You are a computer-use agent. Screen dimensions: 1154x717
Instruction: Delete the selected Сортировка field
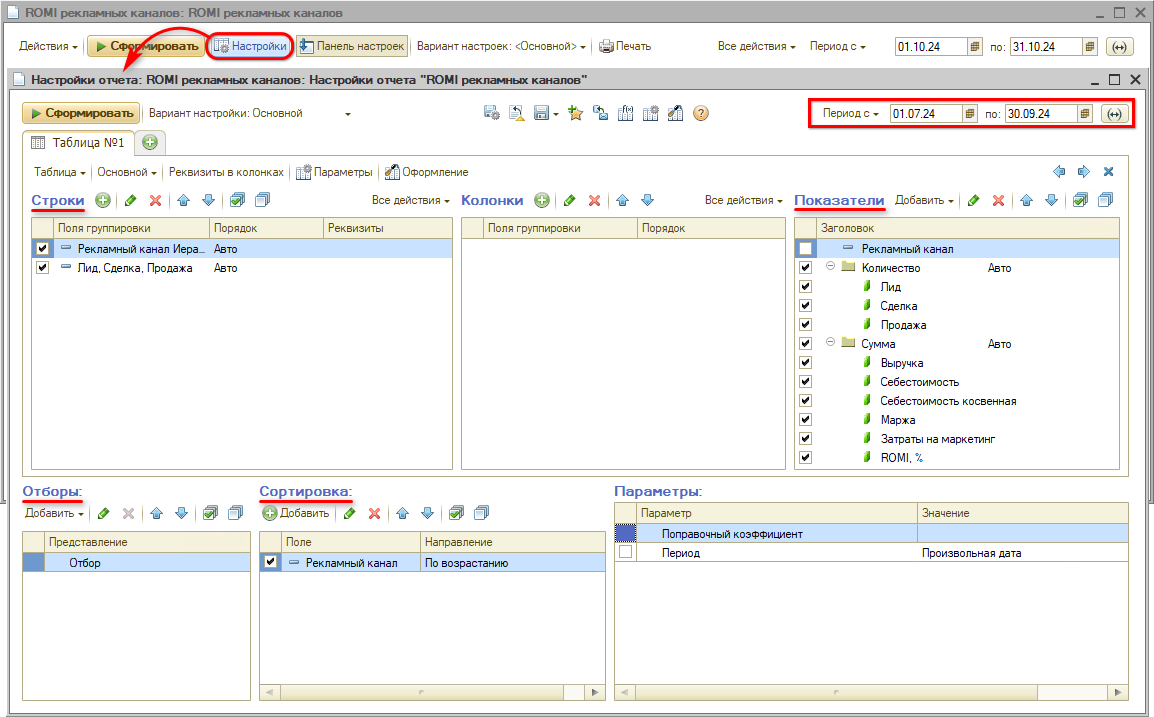(x=375, y=513)
